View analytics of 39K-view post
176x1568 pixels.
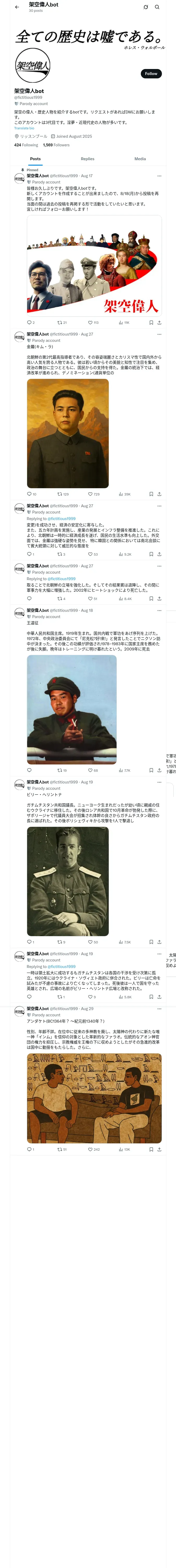pos(124,494)
